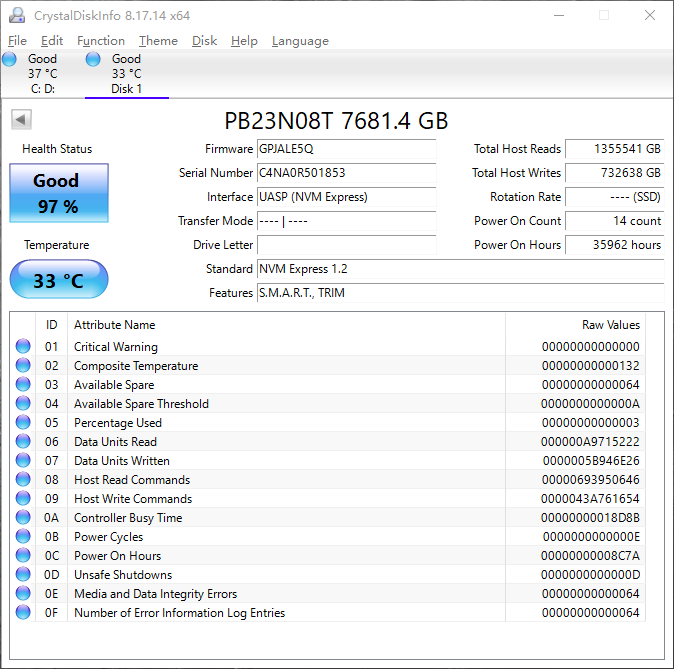Viewport: 674px width, 669px height.
Task: Select the Data Units Written attribute name
Action: [x=122, y=461]
